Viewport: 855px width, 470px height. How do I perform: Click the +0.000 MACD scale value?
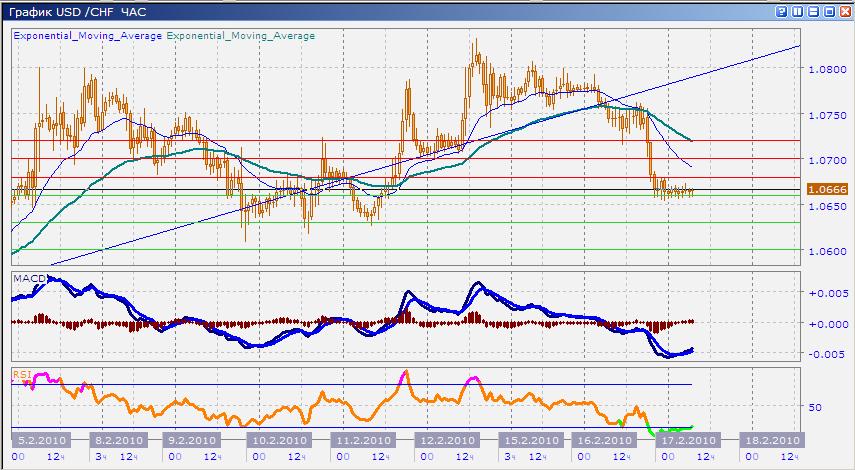(x=828, y=324)
